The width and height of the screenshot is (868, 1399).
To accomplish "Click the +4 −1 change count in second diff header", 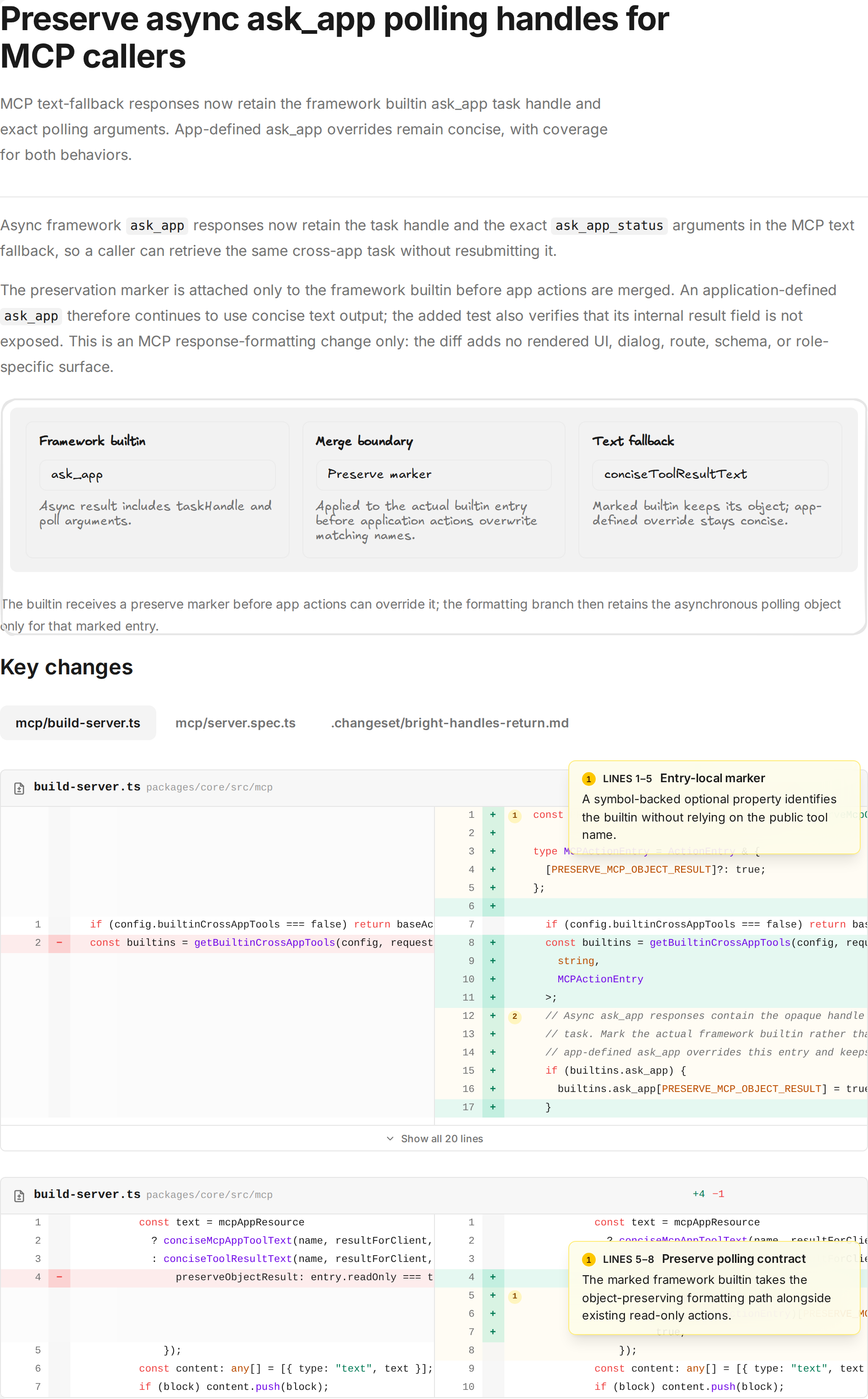I will click(709, 1194).
